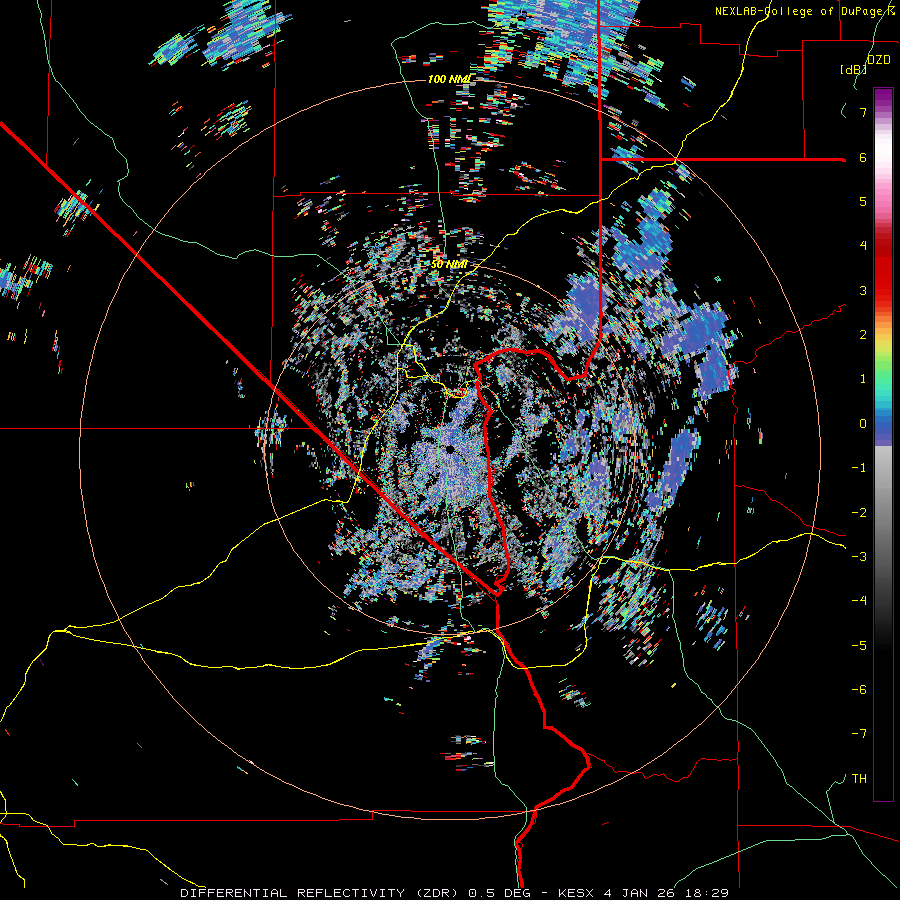Screen dimensions: 900x900
Task: Click the '0.5 DEG' elevation text
Action: 497,893
